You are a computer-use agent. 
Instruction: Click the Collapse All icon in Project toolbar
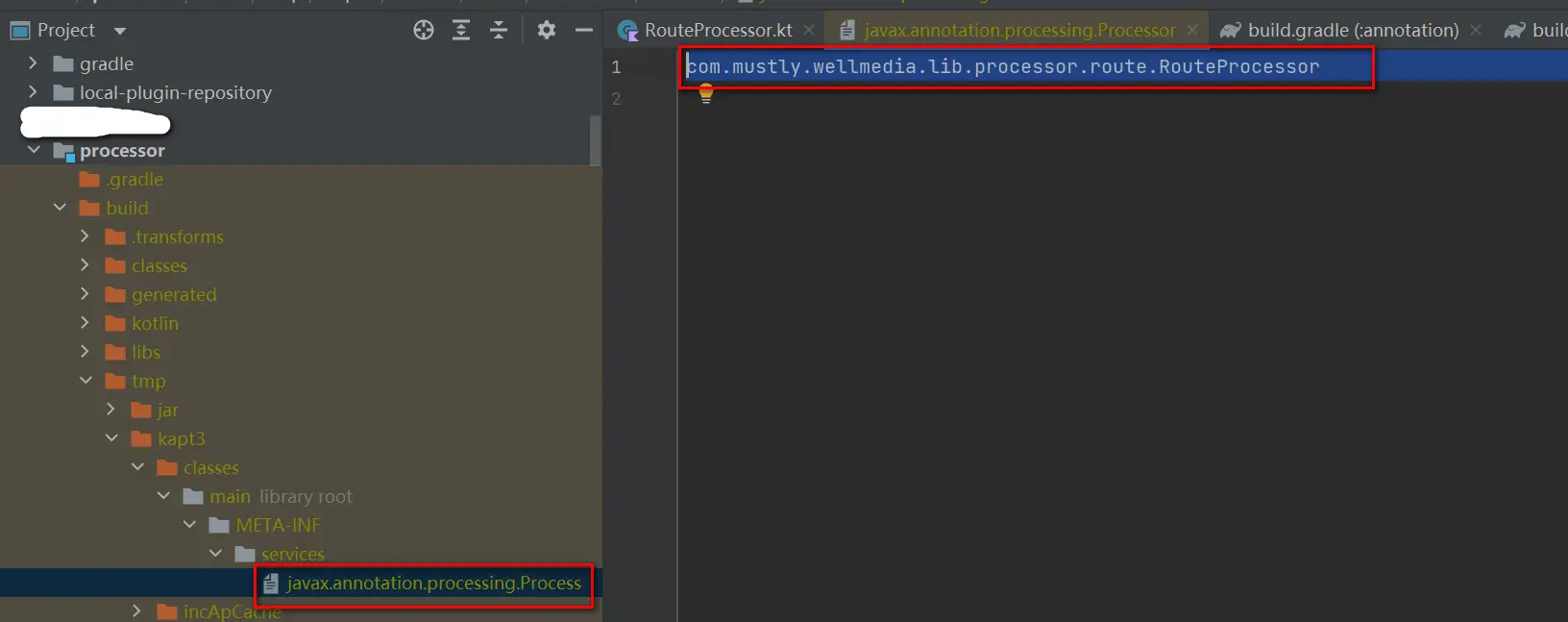(x=499, y=31)
